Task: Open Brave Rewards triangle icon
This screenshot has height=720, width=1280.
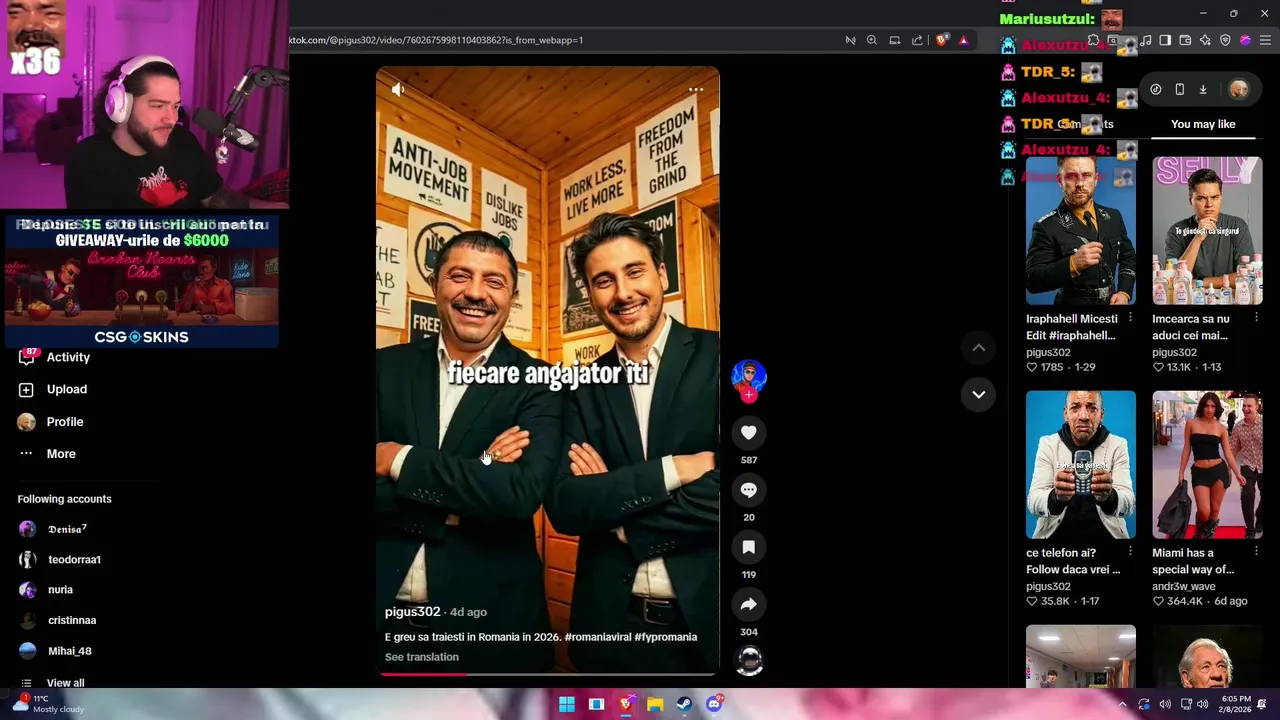Action: point(964,40)
